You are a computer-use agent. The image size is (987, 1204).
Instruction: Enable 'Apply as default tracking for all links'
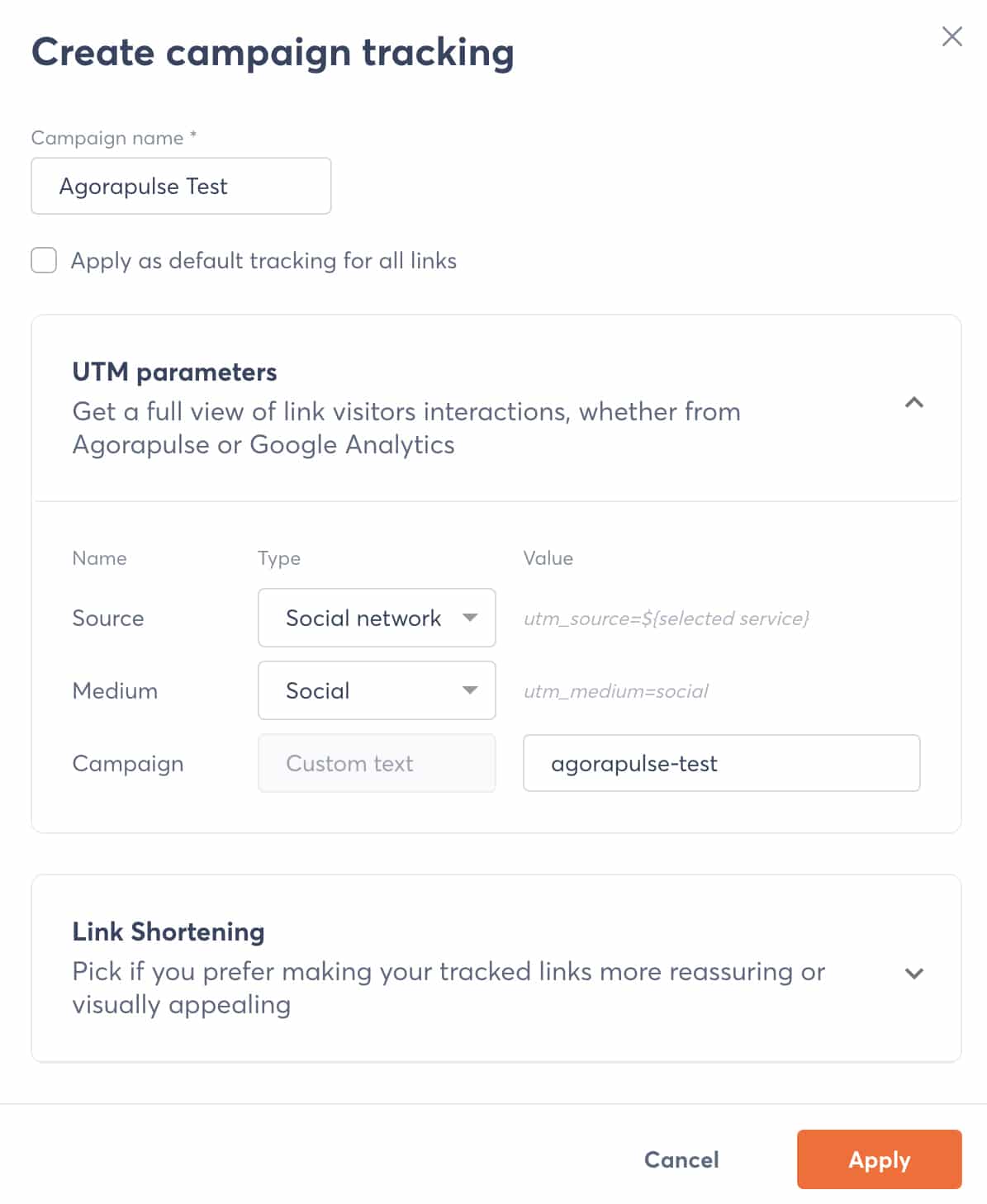43,260
